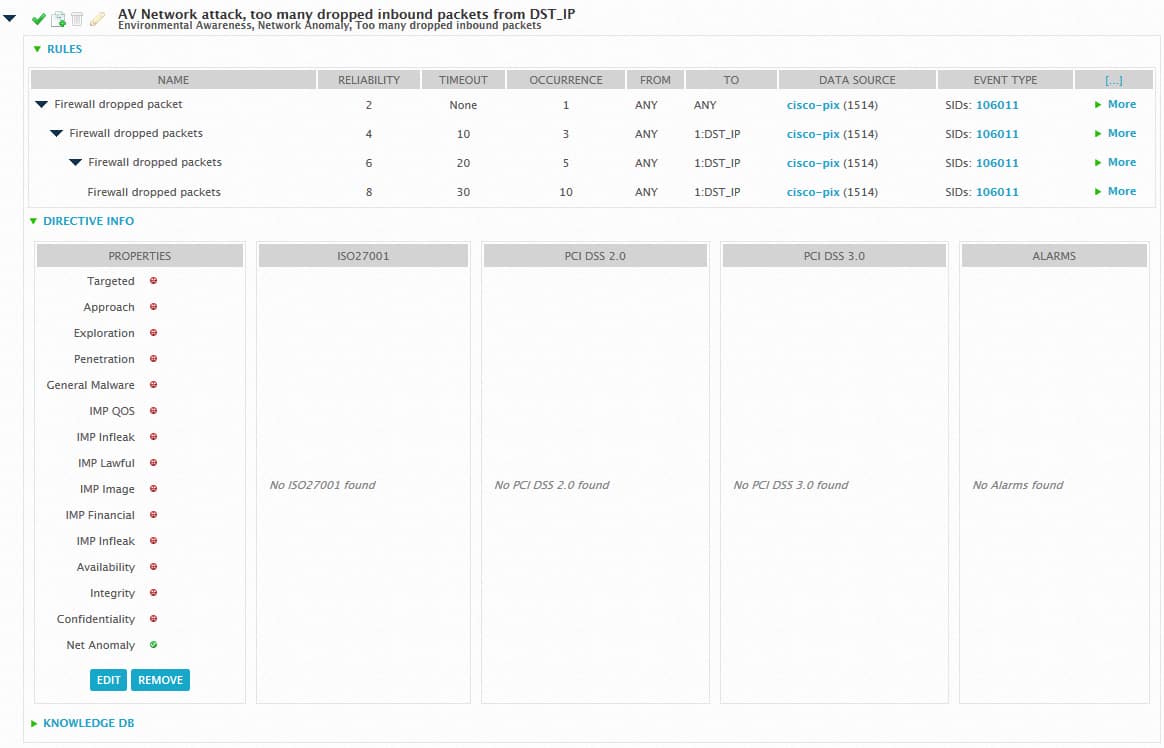This screenshot has height=748, width=1164.
Task: Click the [...] column options header
Action: click(1114, 80)
